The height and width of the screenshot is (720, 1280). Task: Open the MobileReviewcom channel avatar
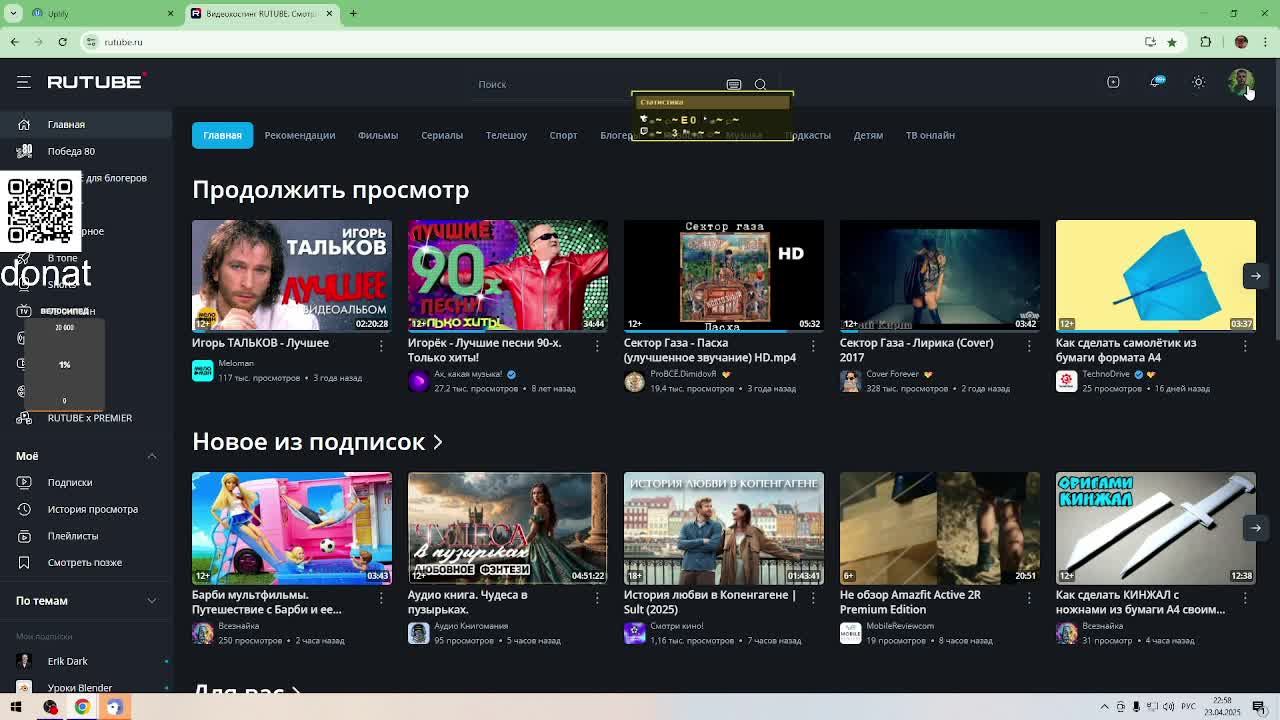tap(851, 633)
